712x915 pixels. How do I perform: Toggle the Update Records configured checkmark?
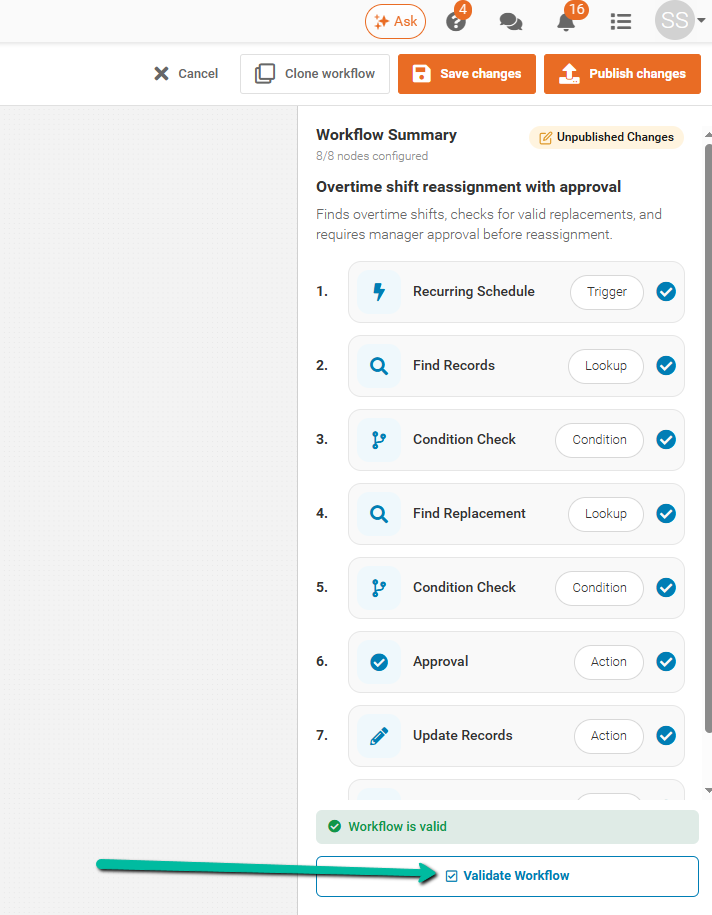point(666,736)
